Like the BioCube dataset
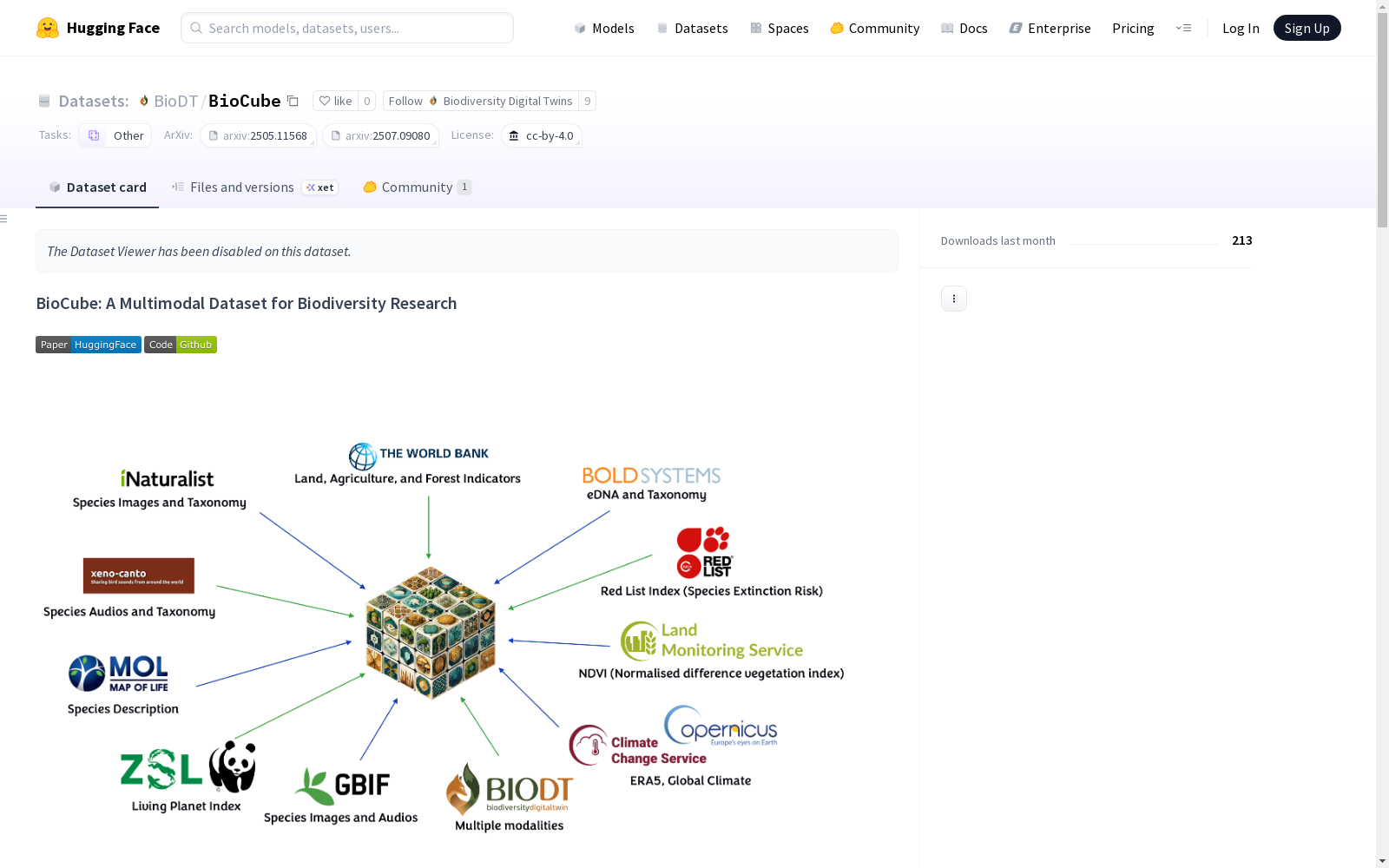 tap(335, 102)
